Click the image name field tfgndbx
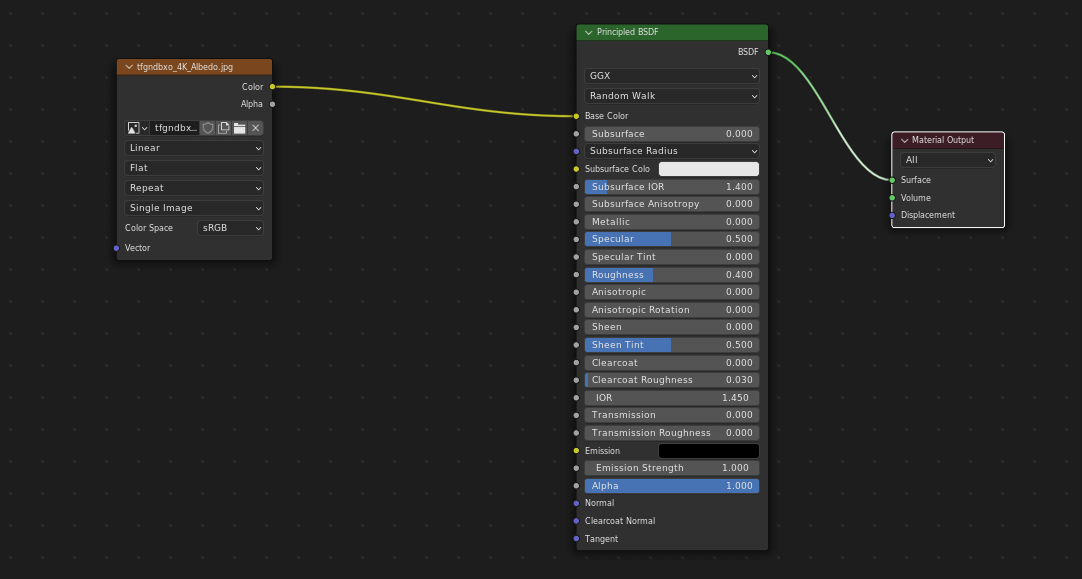 175,128
